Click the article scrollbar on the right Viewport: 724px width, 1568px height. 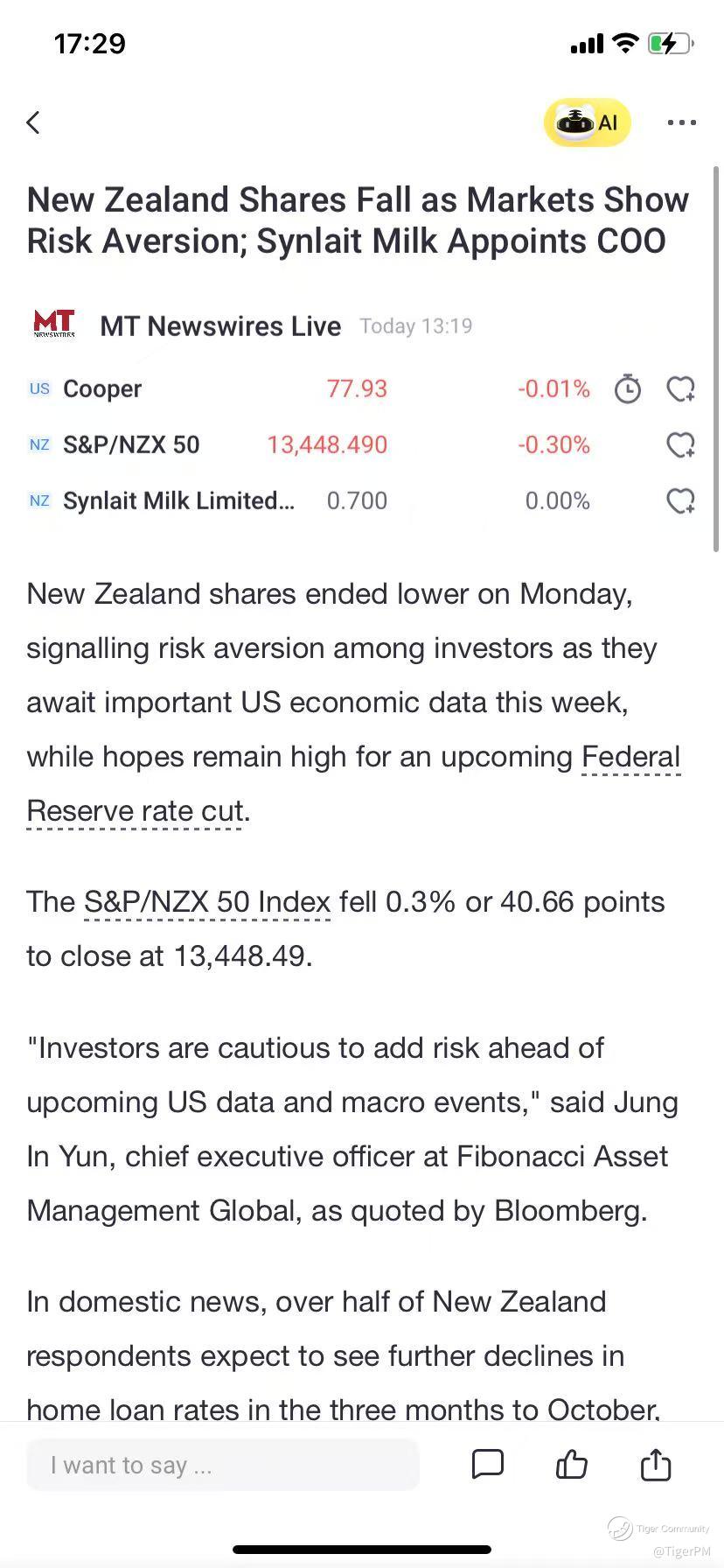point(716,359)
